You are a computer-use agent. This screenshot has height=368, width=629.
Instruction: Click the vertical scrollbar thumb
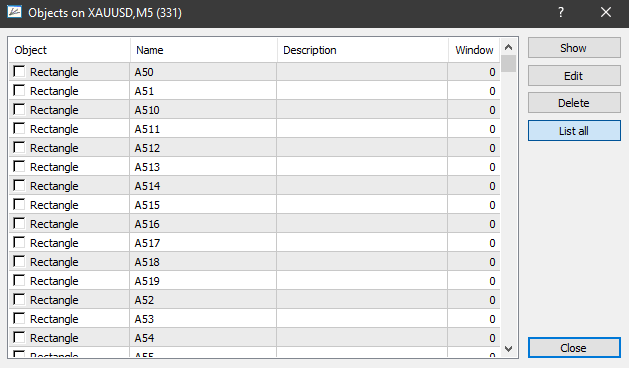508,64
